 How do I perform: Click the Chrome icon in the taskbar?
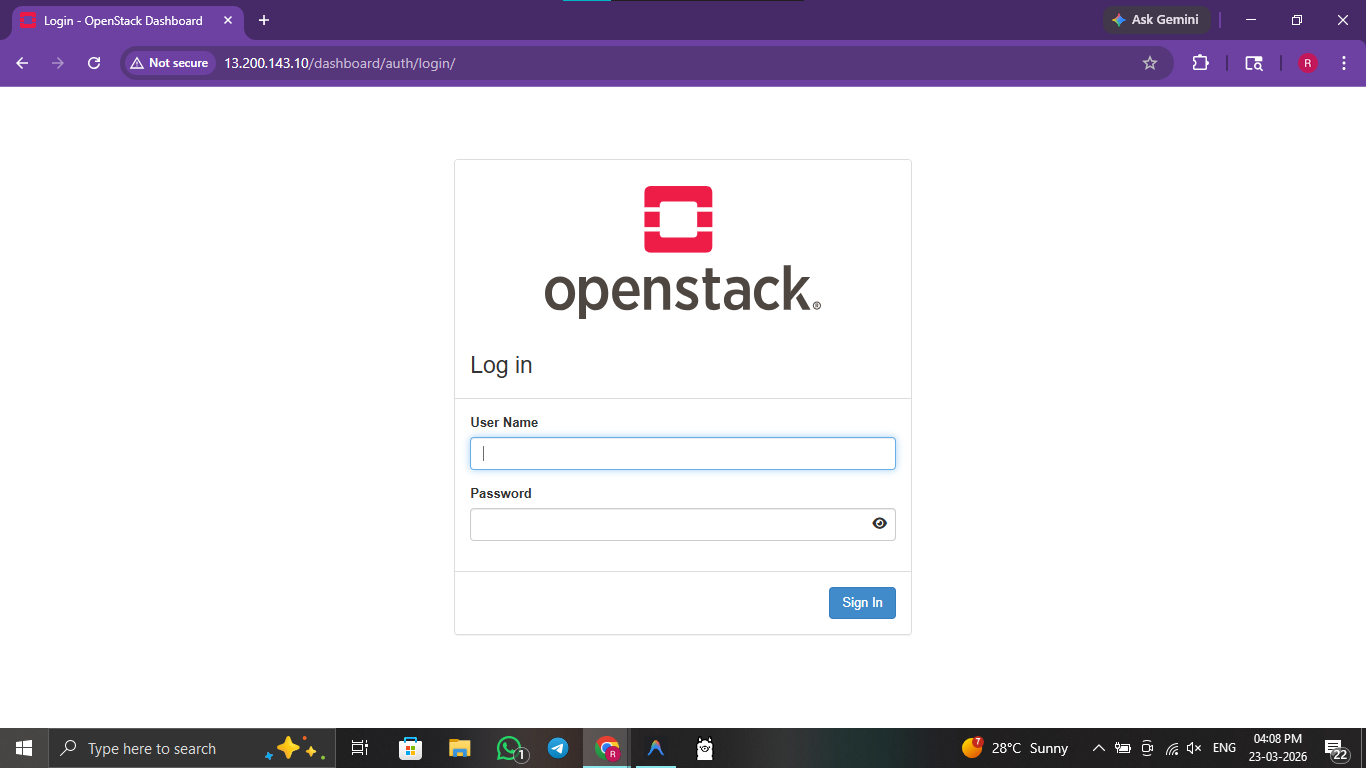click(607, 748)
